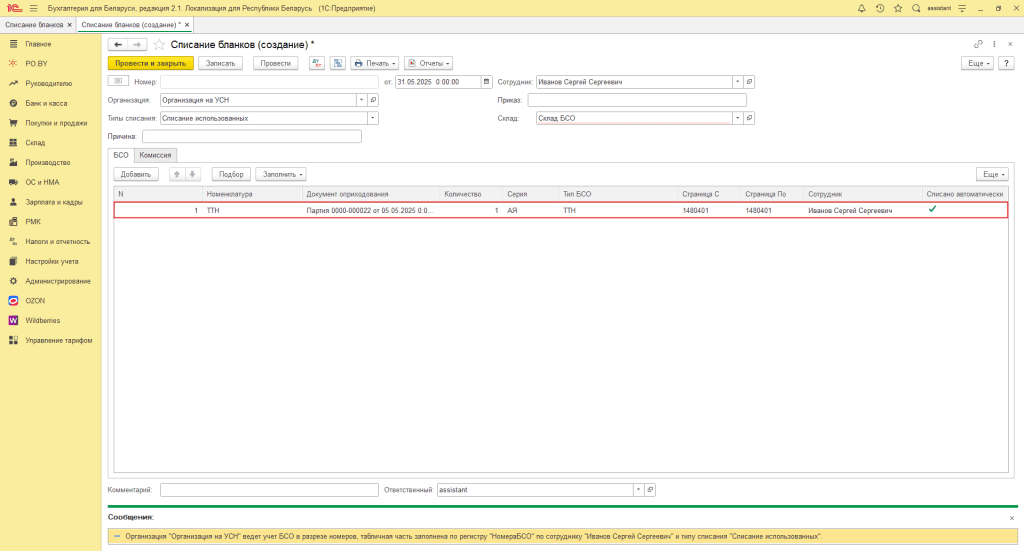
Task: Open the notifications bell
Action: click(861, 8)
